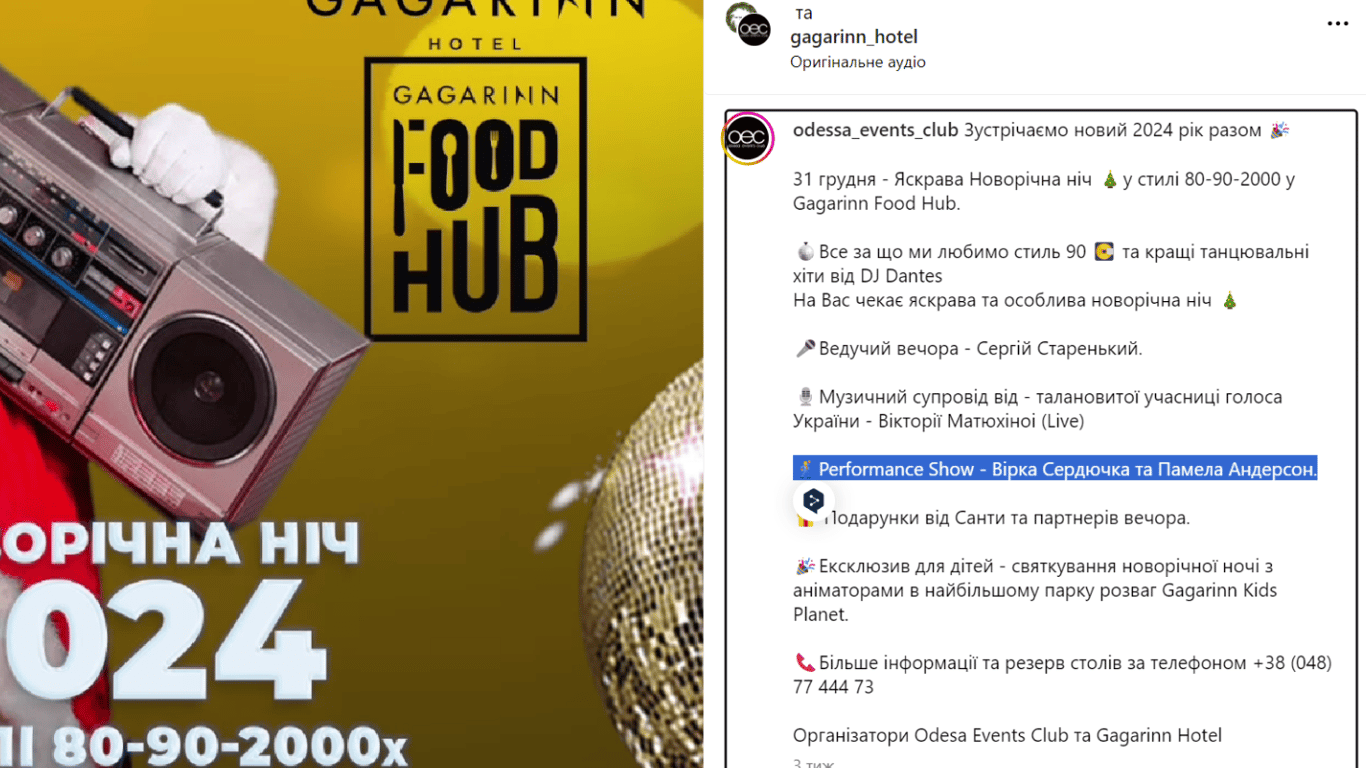This screenshot has width=1366, height=768.
Task: Click the disco ball on the poster
Action: 643,560
